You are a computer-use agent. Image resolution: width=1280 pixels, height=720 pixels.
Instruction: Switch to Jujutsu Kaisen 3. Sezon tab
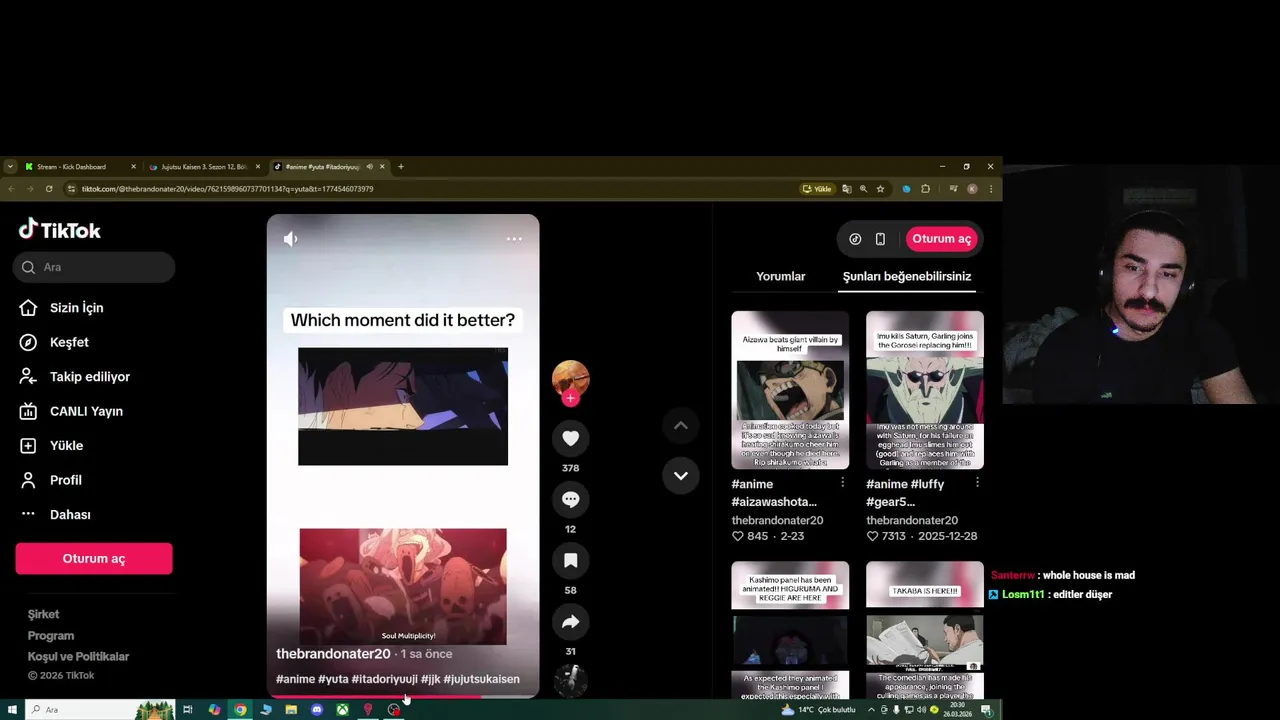click(203, 167)
